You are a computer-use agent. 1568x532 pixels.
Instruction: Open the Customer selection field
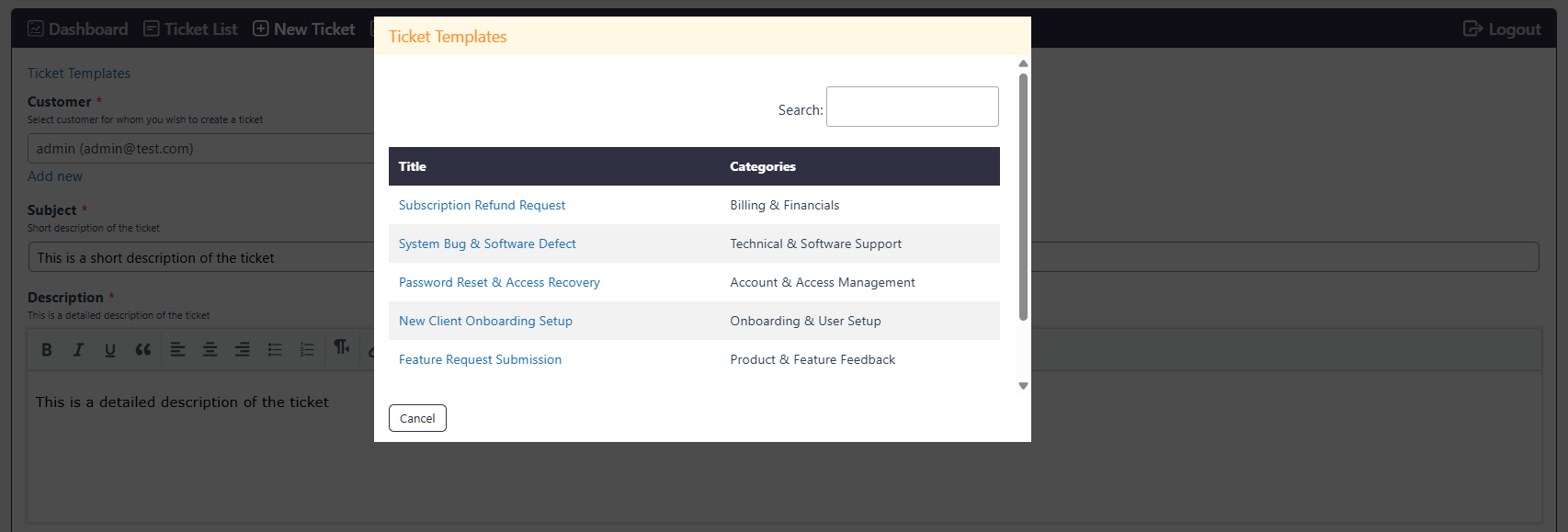(201, 149)
